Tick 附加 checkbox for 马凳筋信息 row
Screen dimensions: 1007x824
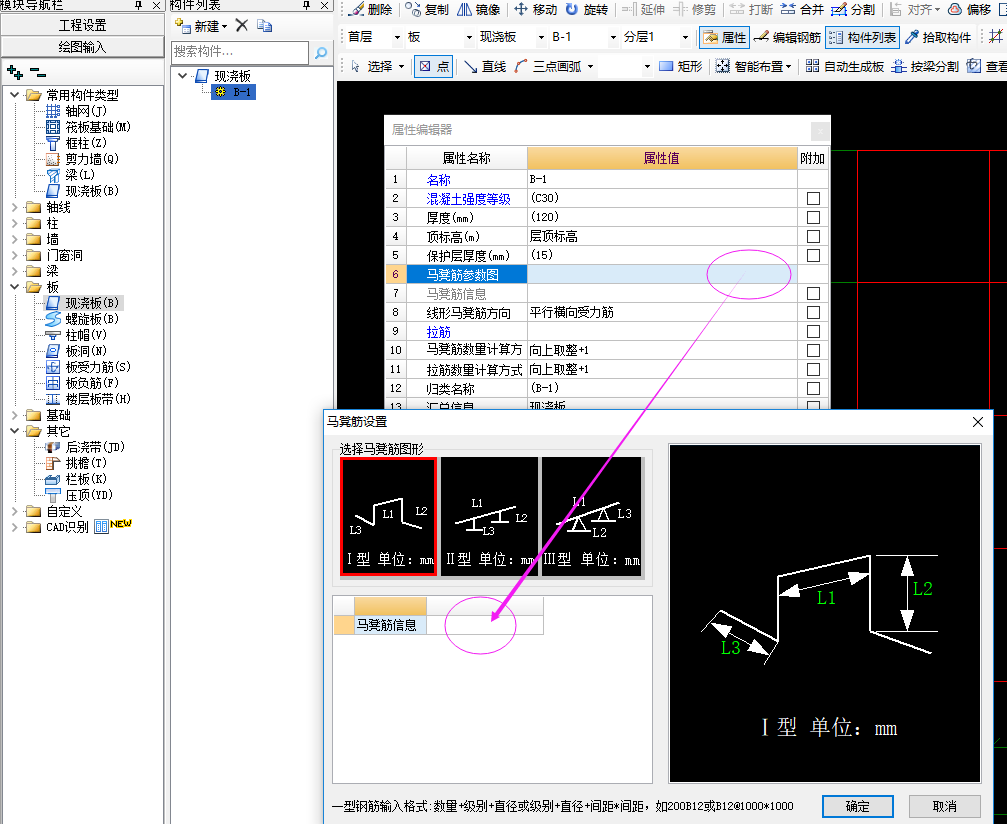pos(813,294)
